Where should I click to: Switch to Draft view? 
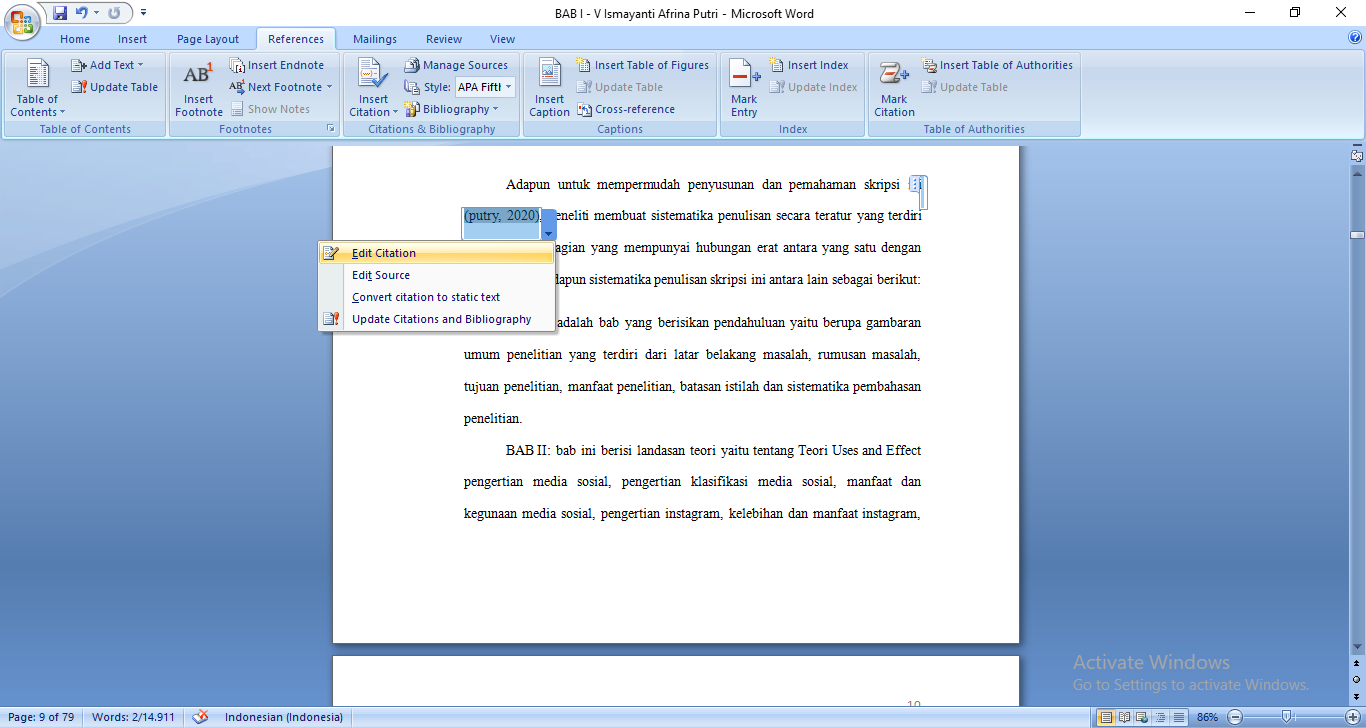pyautogui.click(x=1179, y=717)
